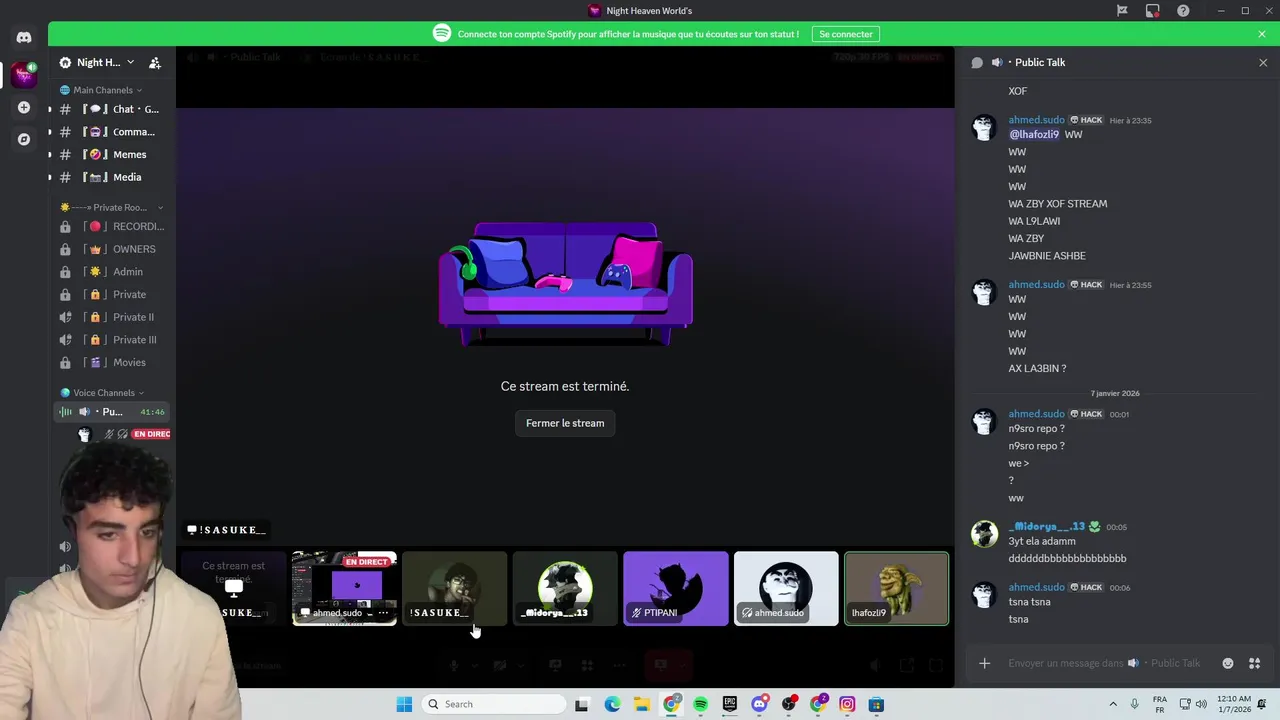This screenshot has height=720, width=1280.
Task: Open activities grid in call controls
Action: click(x=587, y=665)
